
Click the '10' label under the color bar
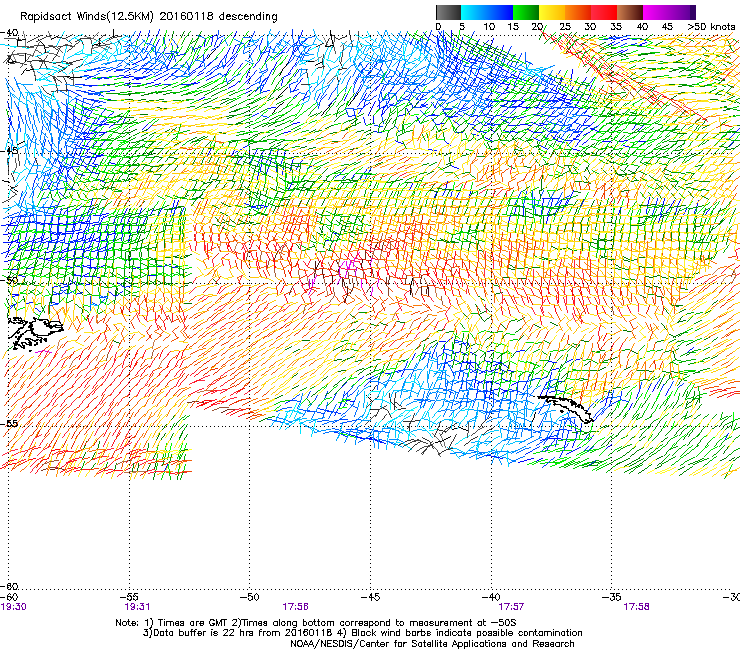coord(489,27)
